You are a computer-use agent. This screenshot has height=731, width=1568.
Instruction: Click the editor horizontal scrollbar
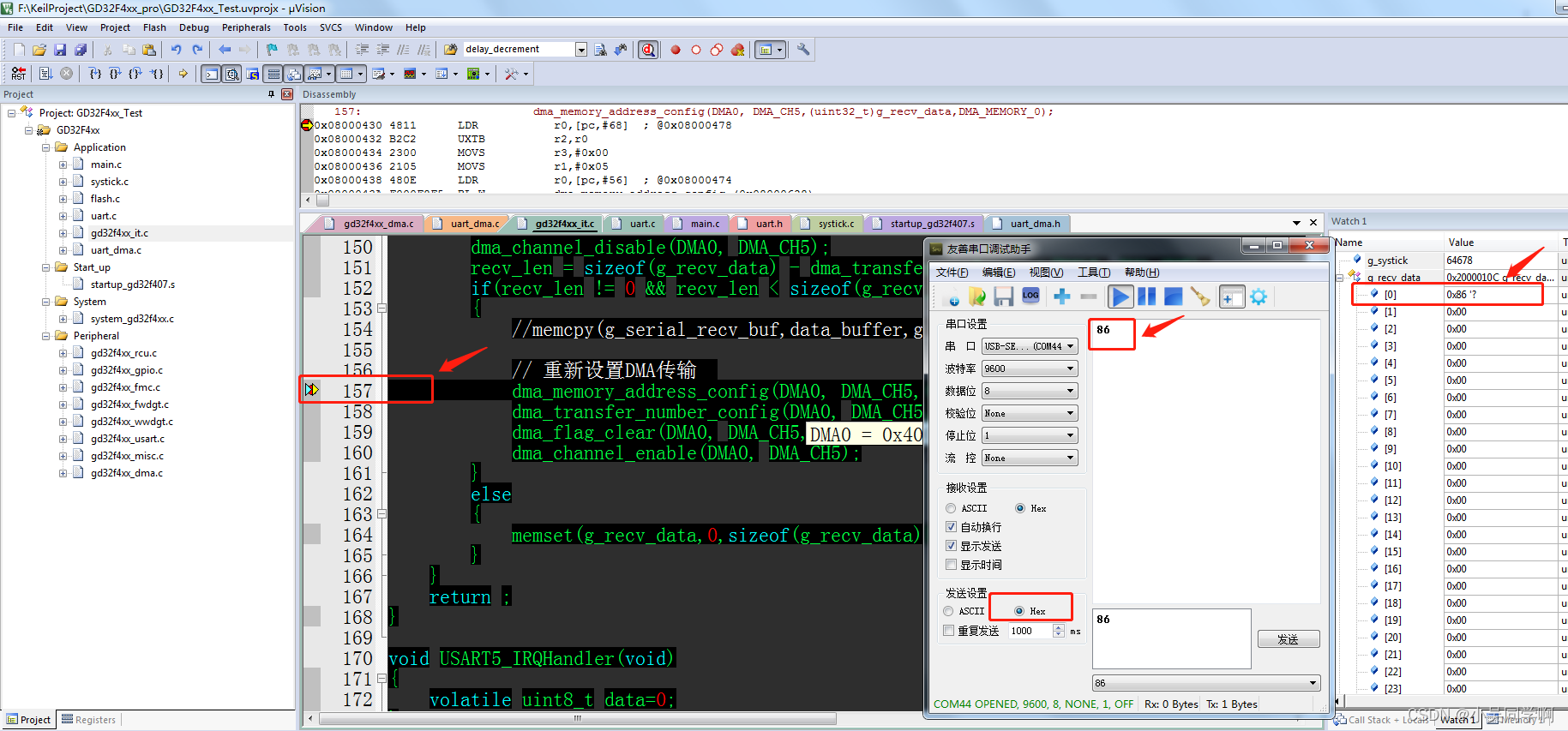pos(577,719)
